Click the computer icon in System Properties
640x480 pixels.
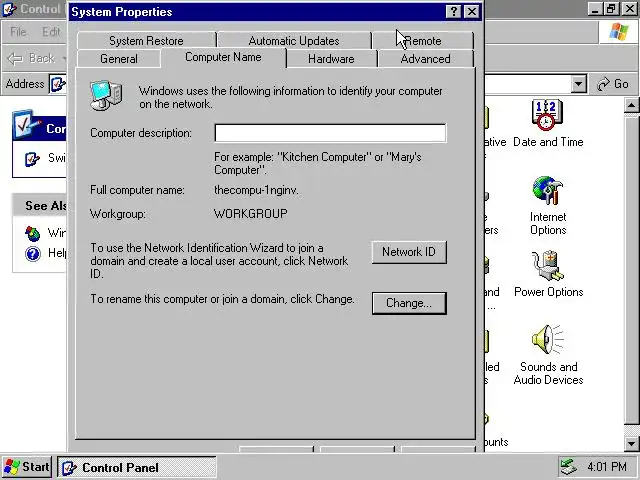pos(106,96)
